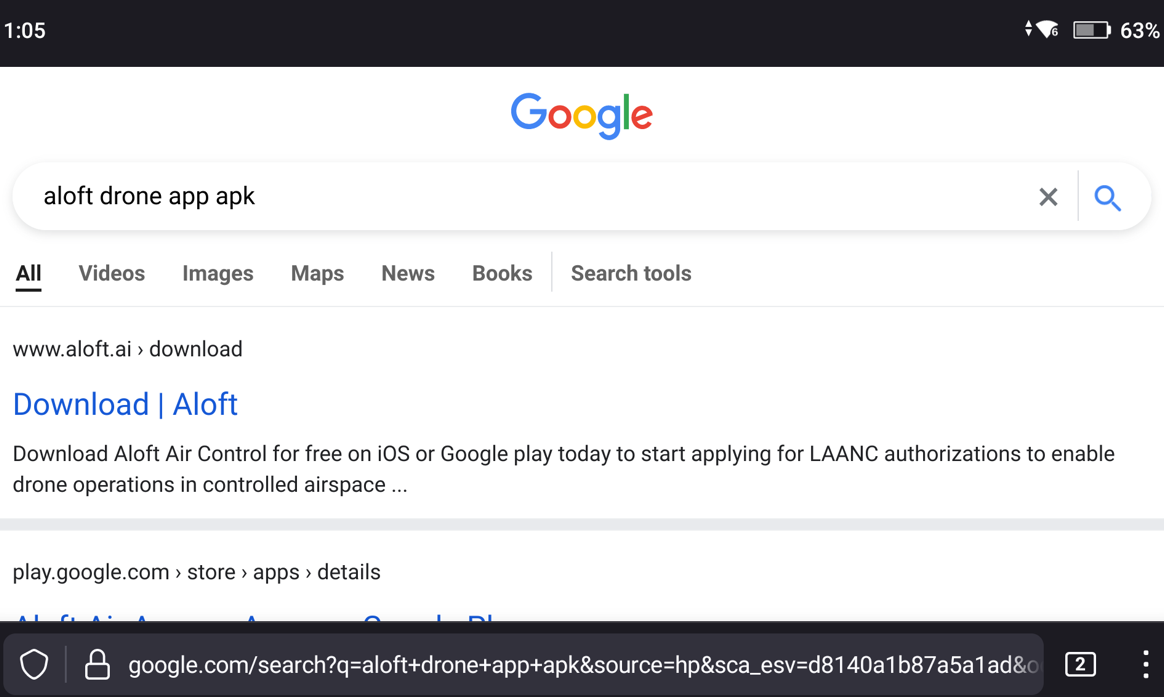1164x697 pixels.
Task: Open the Maps results tab
Action: point(317,273)
